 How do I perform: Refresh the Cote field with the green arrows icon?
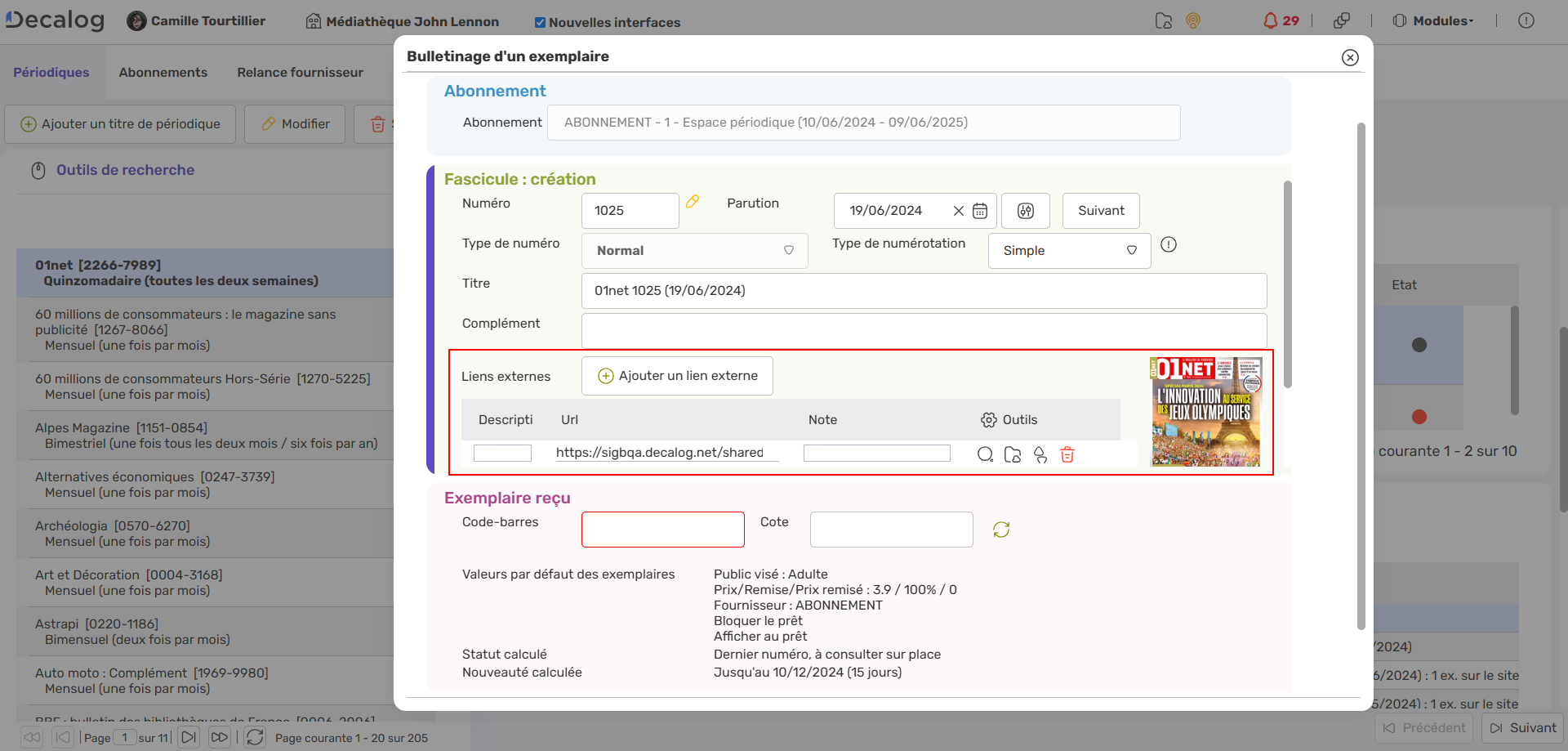click(x=1001, y=529)
